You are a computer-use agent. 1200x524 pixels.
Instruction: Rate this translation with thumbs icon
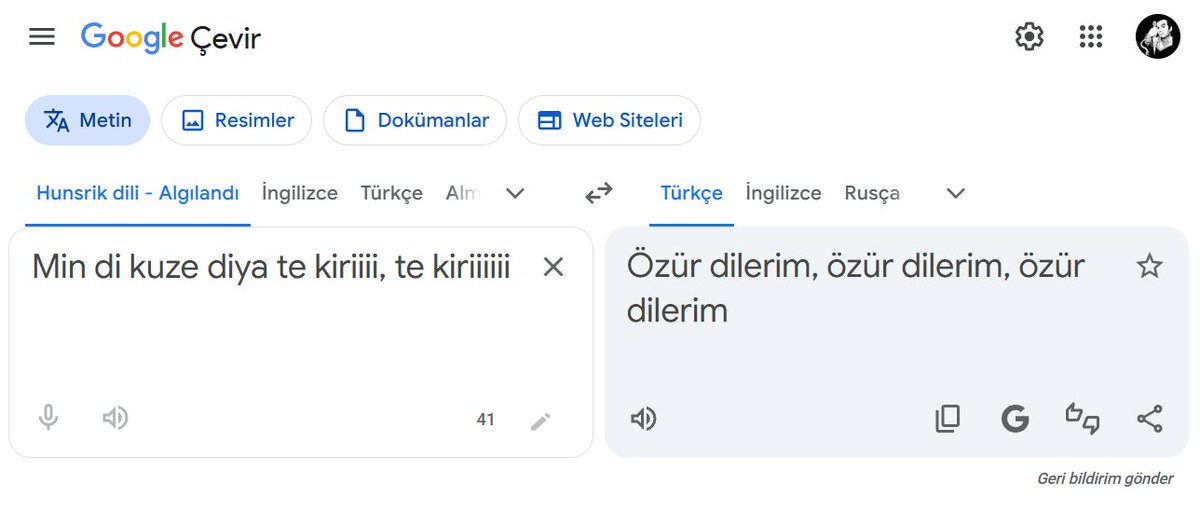click(1082, 419)
